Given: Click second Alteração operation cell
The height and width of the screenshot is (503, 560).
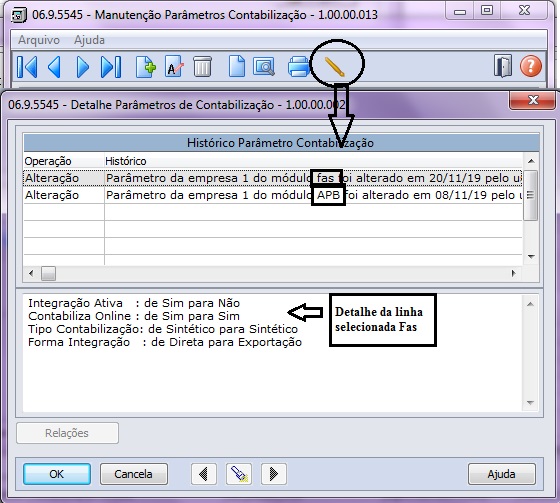Looking at the screenshot, I should [64, 195].
